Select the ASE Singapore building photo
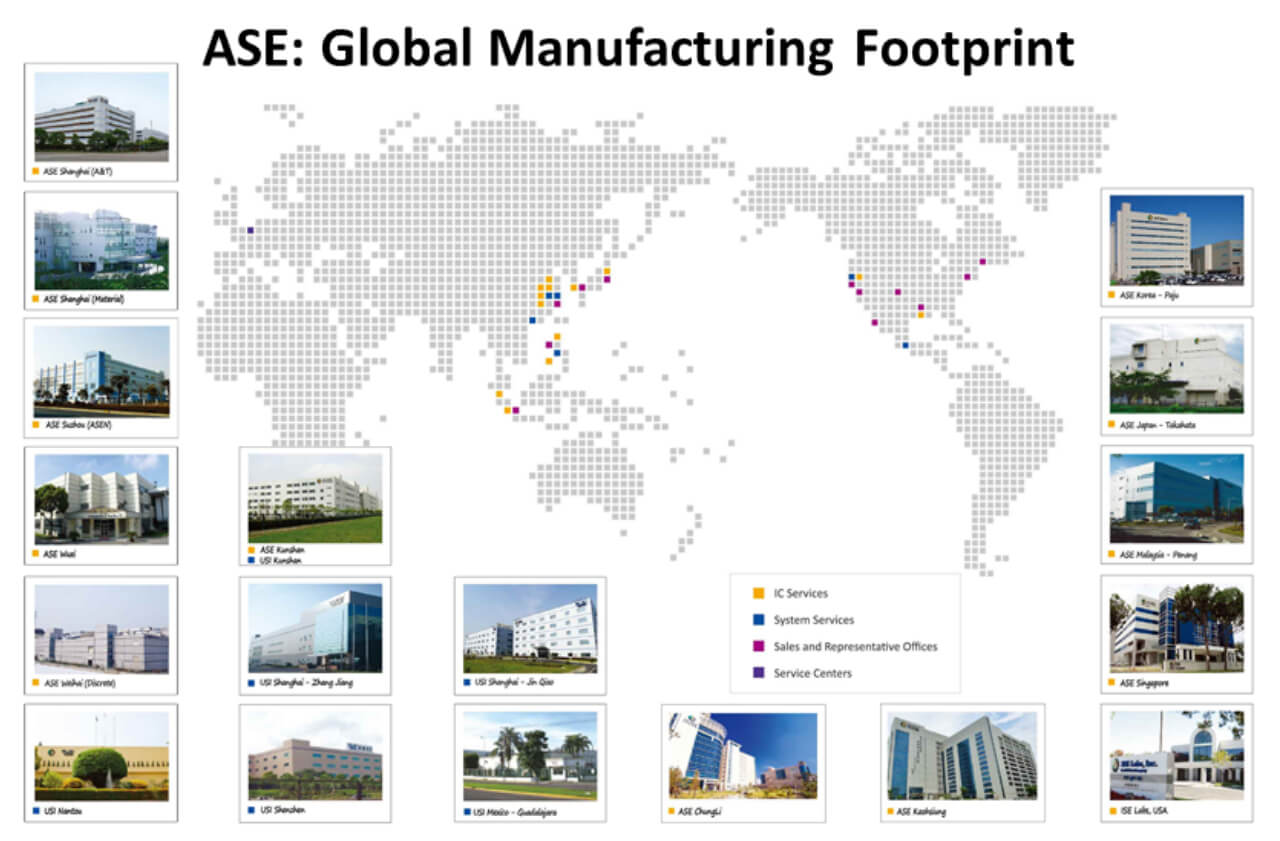 pos(1177,628)
